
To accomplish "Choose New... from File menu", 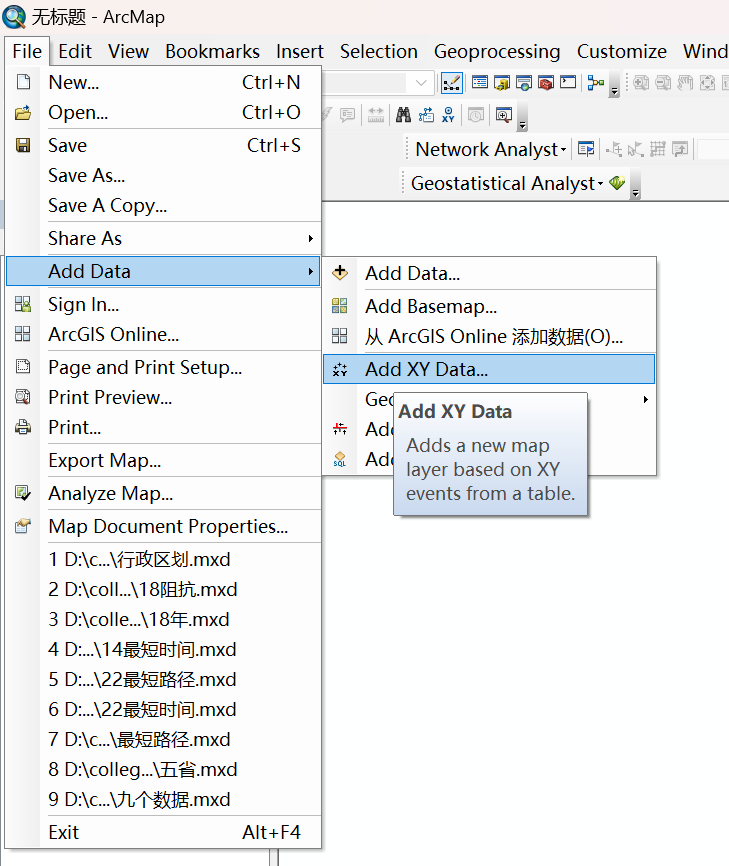I will (x=163, y=82).
